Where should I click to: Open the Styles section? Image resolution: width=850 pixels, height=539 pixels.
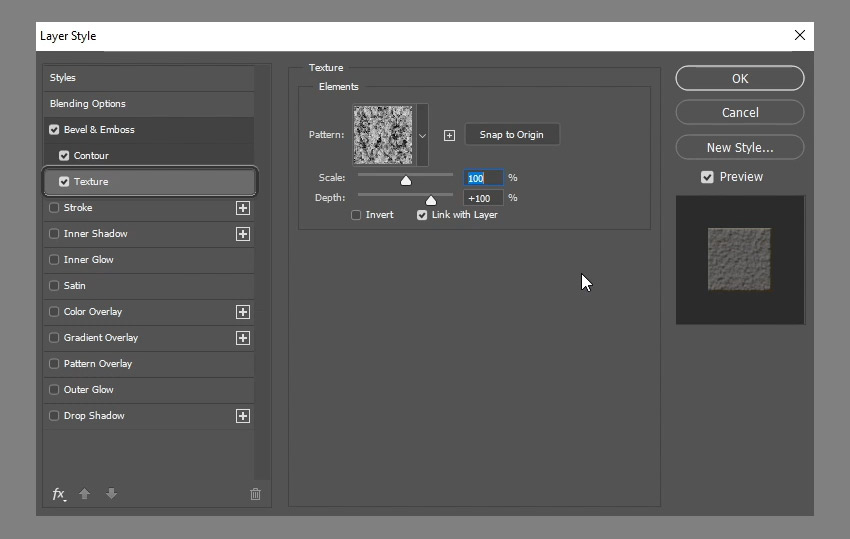63,78
